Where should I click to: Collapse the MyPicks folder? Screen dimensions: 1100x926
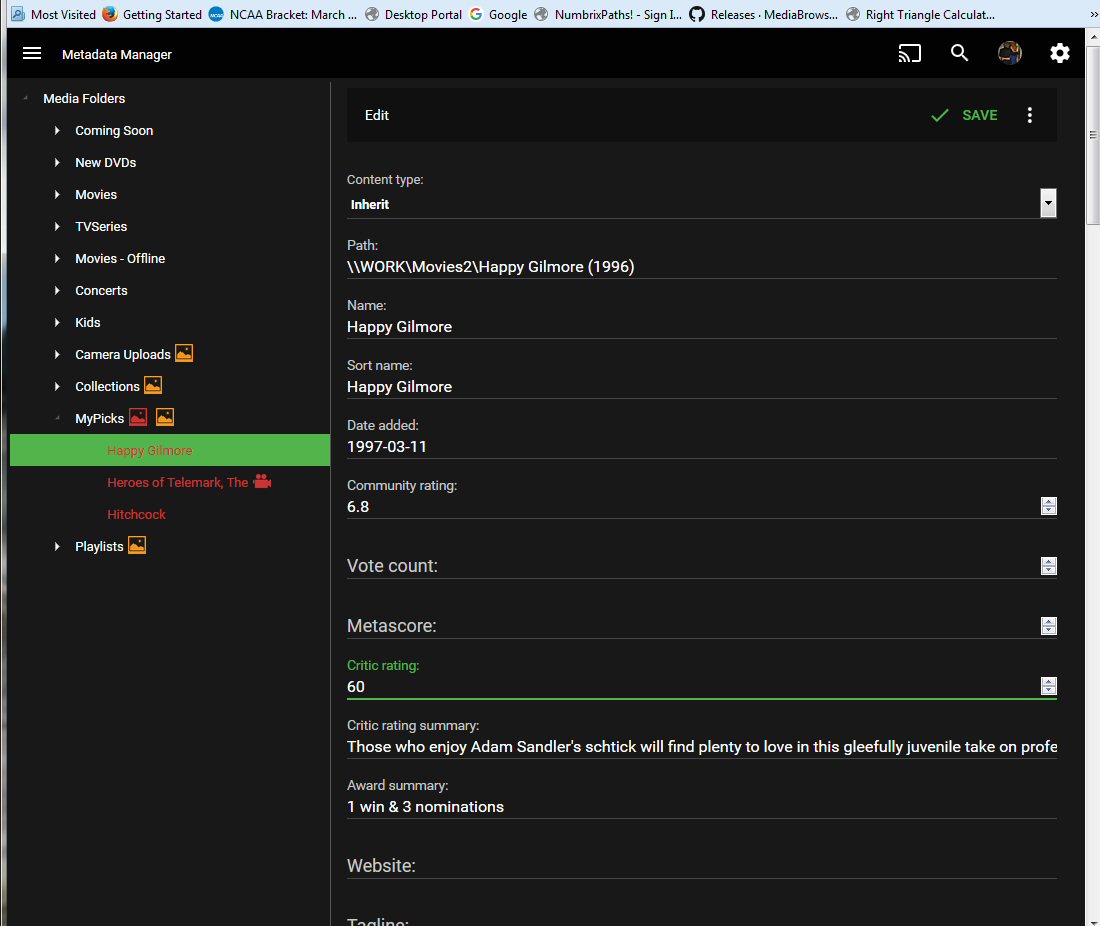(57, 418)
